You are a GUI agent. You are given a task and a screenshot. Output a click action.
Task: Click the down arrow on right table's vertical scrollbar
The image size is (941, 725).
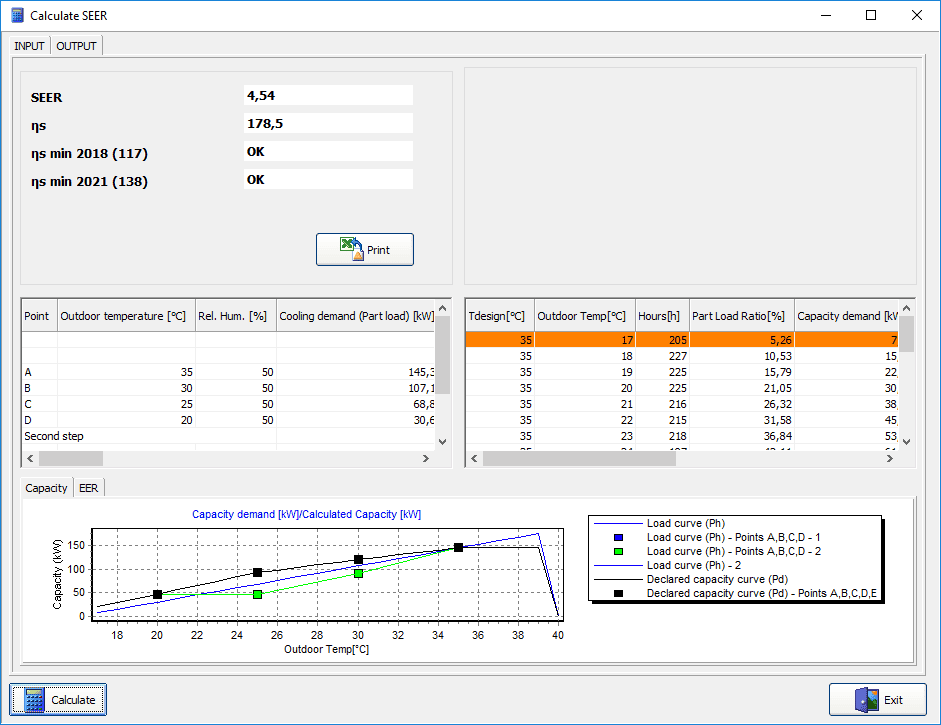(x=907, y=441)
